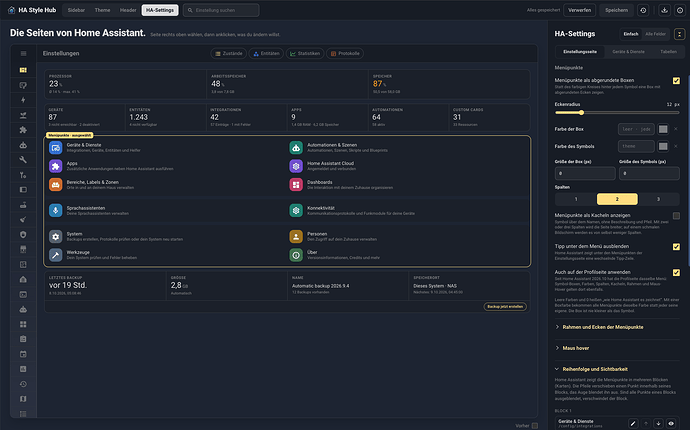690x430 pixels.
Task: Click the pink Dashboards icon
Action: (x=296, y=184)
